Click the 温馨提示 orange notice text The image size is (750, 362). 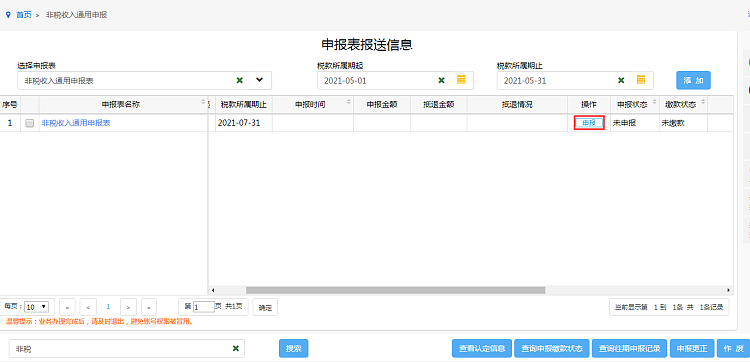[x=99, y=321]
